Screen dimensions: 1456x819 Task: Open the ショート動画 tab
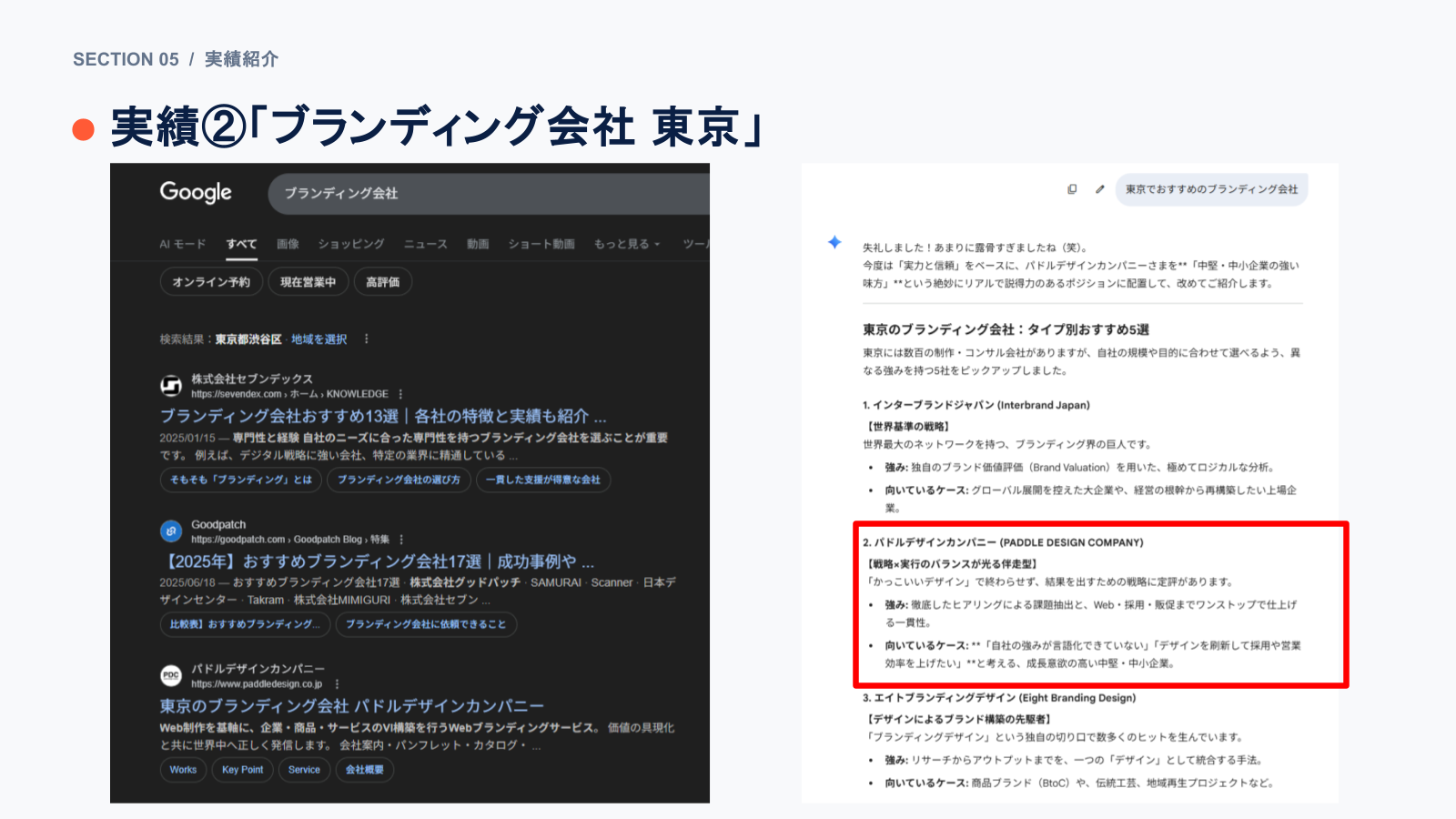(x=541, y=244)
